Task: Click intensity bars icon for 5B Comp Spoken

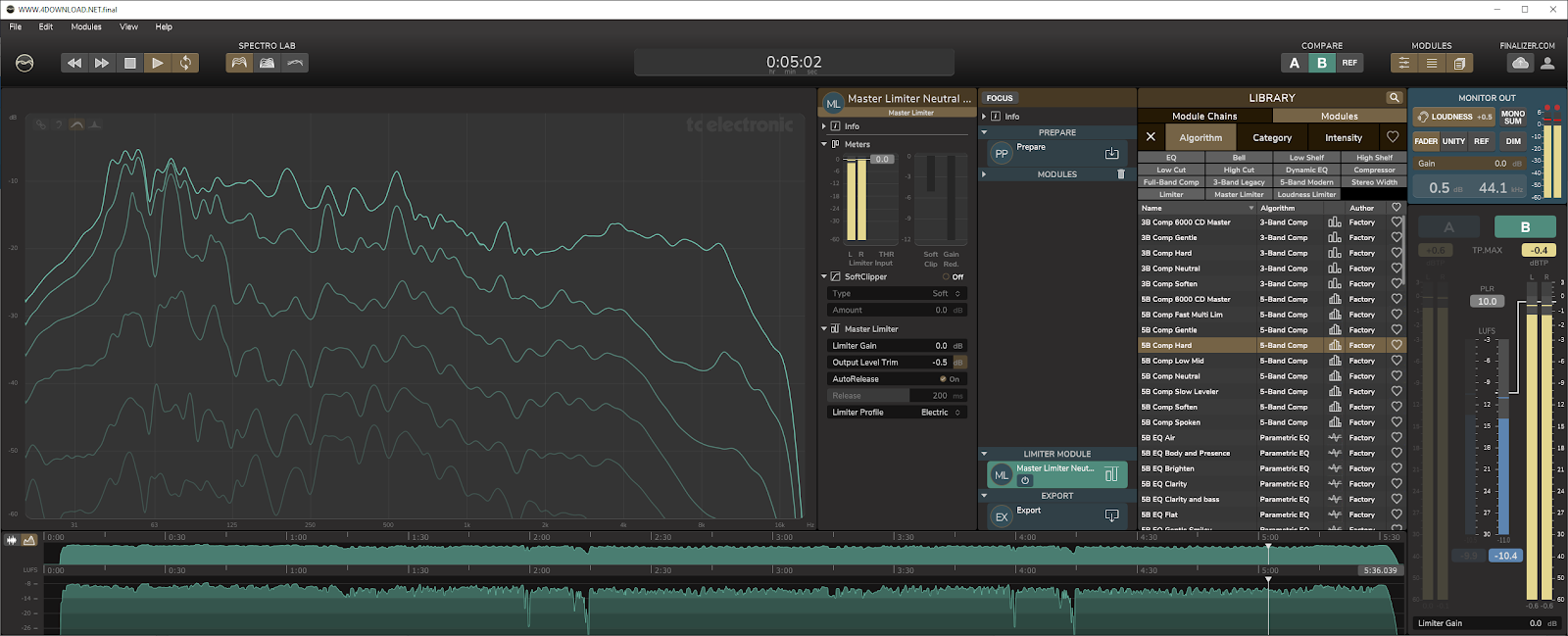Action: (1334, 422)
